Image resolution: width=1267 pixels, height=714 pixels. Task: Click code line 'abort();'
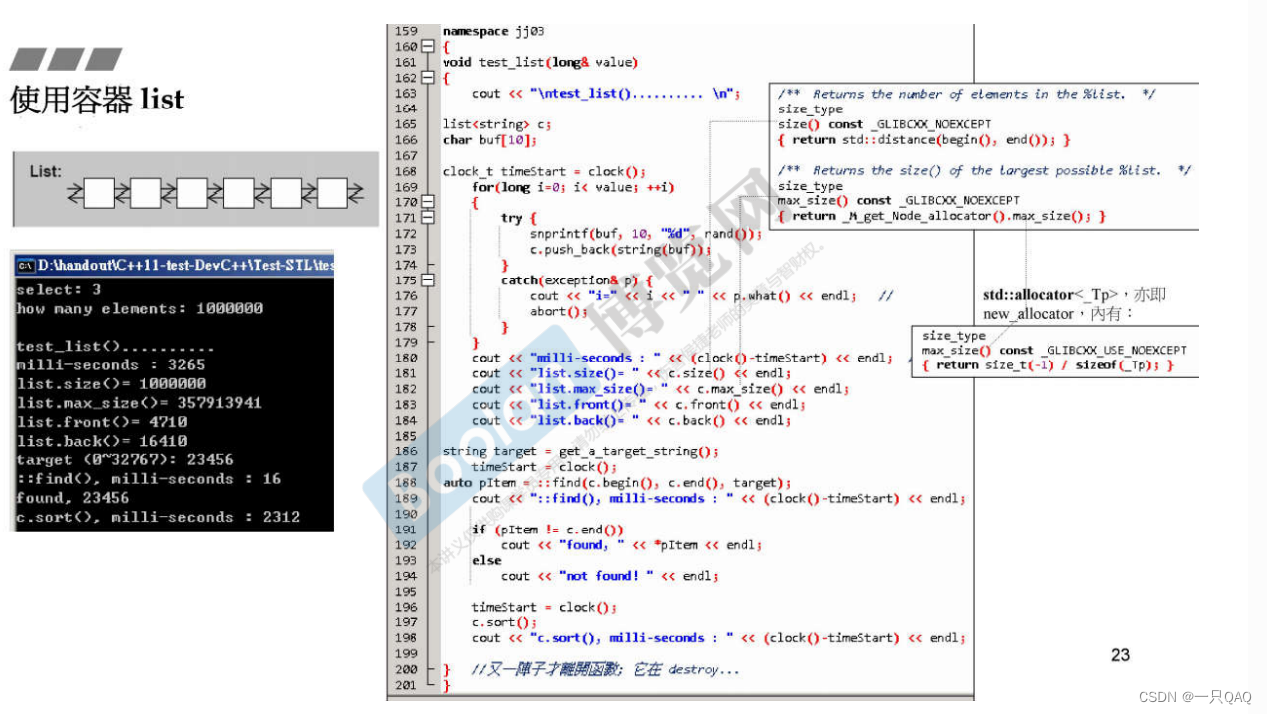point(559,311)
